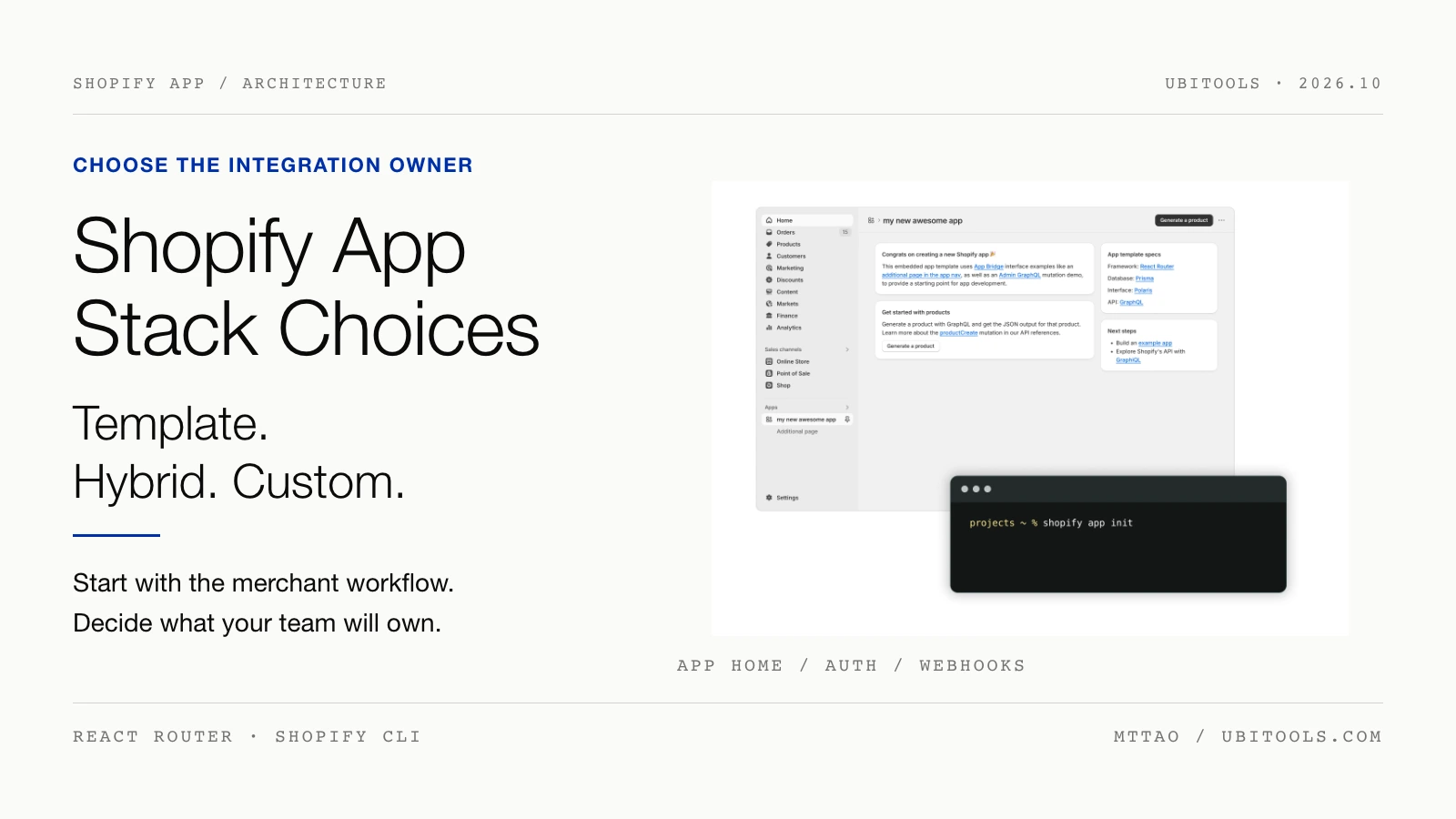The width and height of the screenshot is (1456, 819).
Task: Click the 'APP HOME / AUTH / WEBHOOKS' caption
Action: pos(851,665)
